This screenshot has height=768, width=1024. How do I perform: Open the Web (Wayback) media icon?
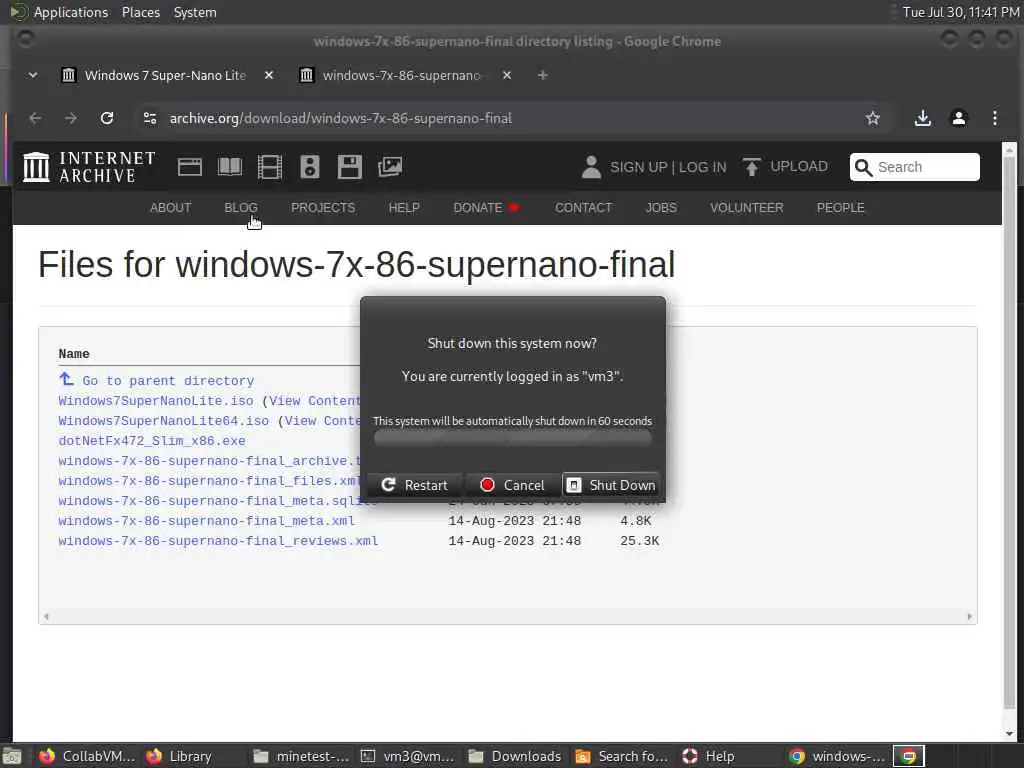pyautogui.click(x=189, y=167)
